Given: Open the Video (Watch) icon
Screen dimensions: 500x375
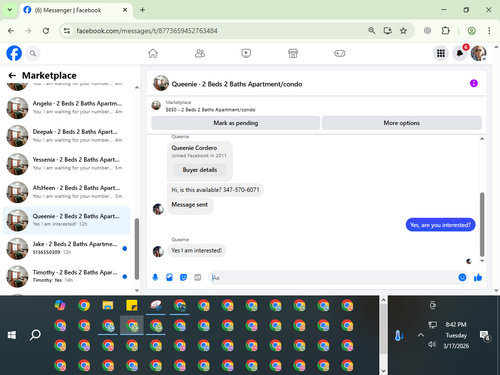Looking at the screenshot, I should [246, 53].
